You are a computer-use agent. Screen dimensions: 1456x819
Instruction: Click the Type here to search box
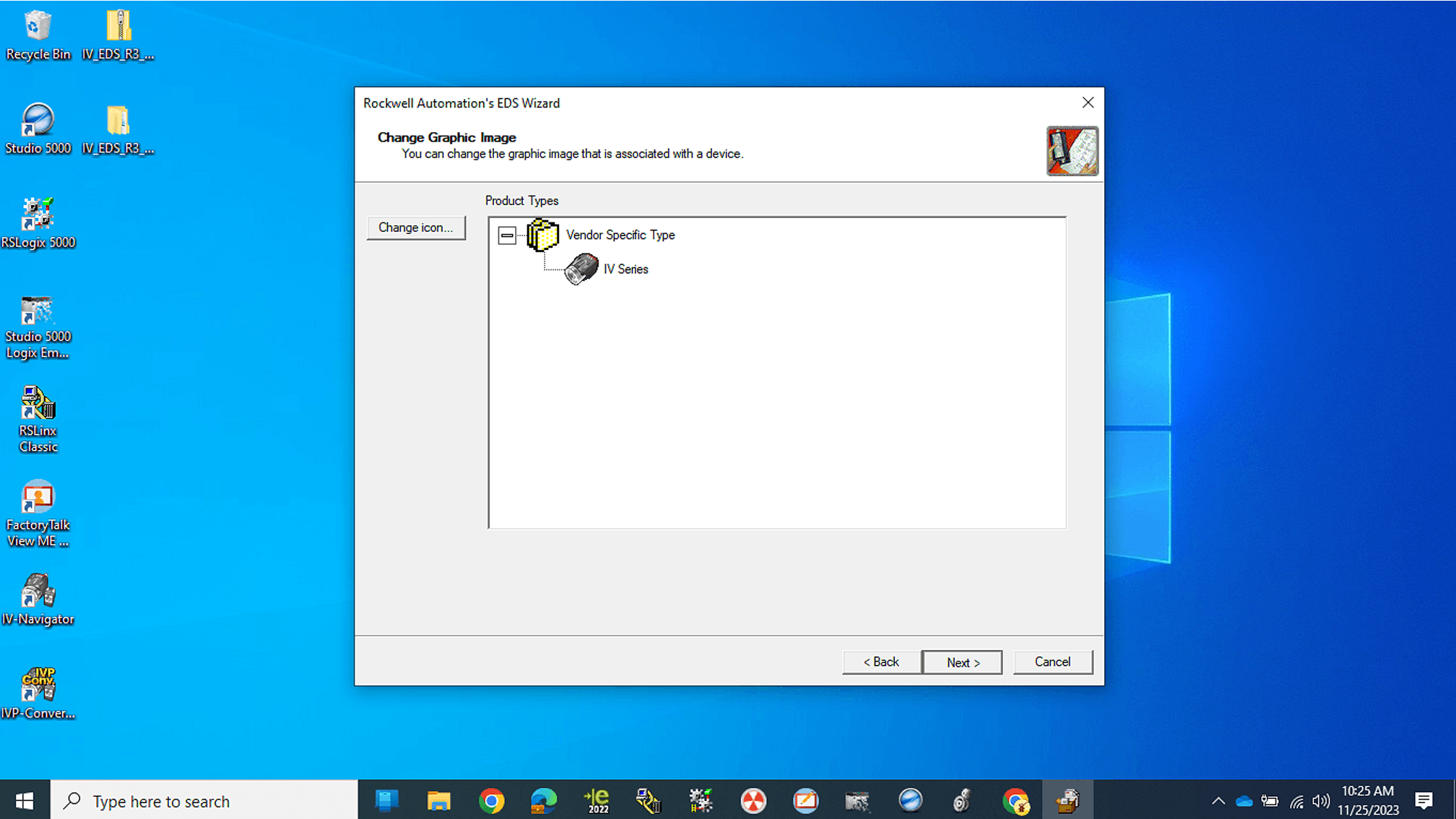click(x=204, y=801)
